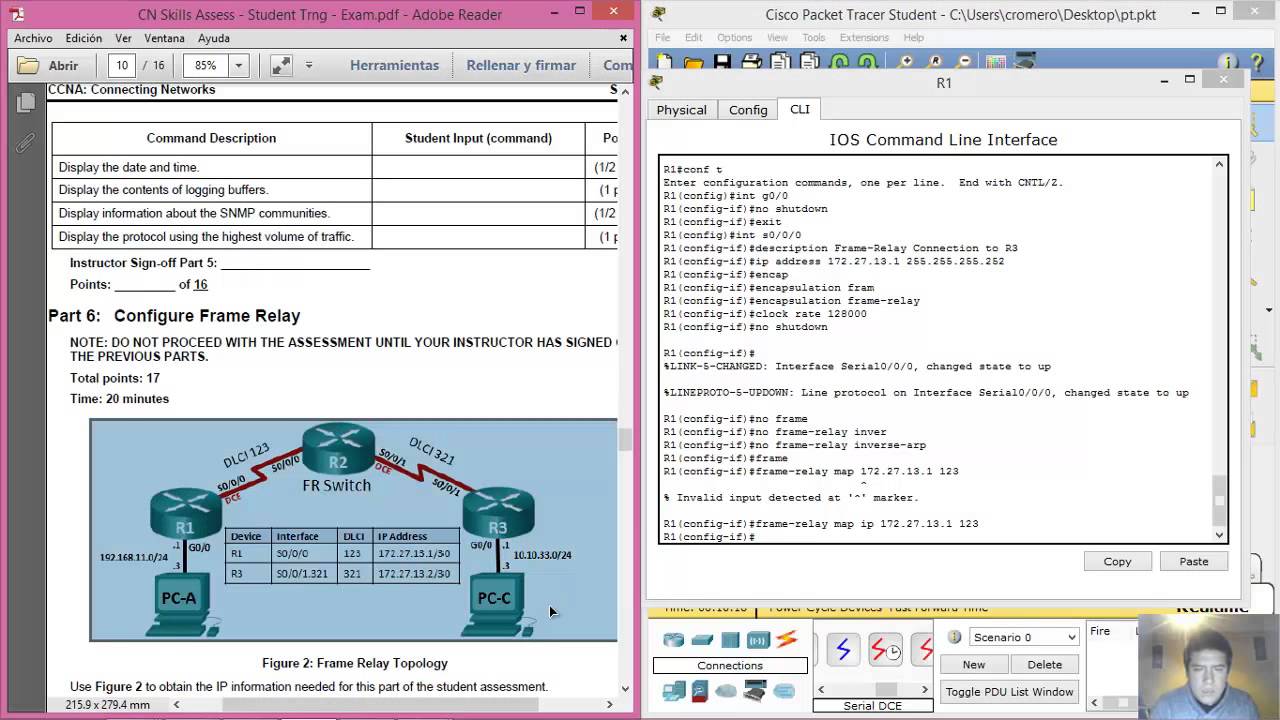Select Wireless Devices category icon
Screen dimensions: 1280x720
click(x=758, y=640)
